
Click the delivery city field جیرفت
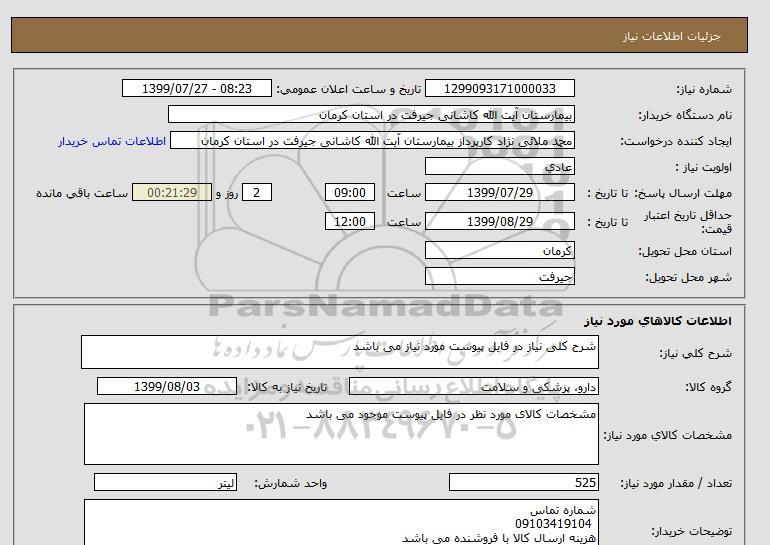coord(499,276)
